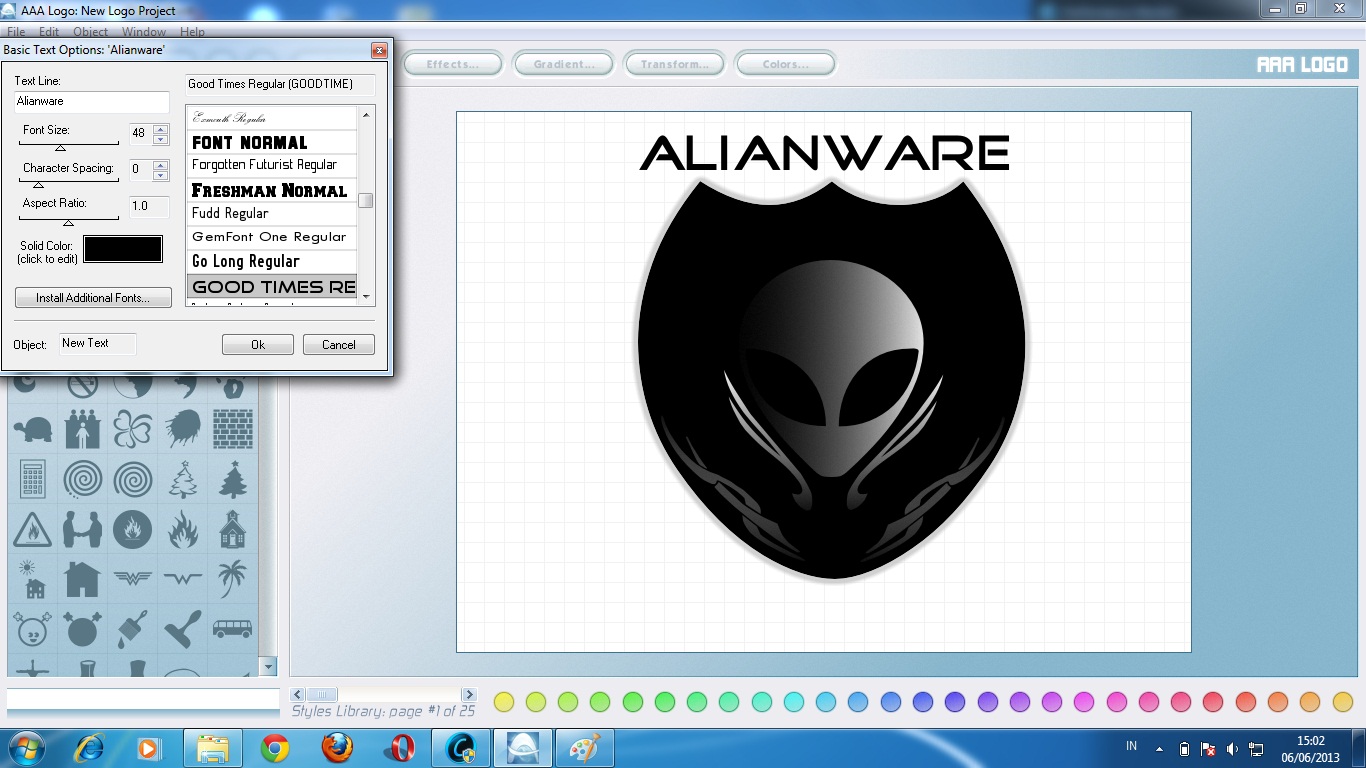Apply the bright yellow style circle

[504, 702]
